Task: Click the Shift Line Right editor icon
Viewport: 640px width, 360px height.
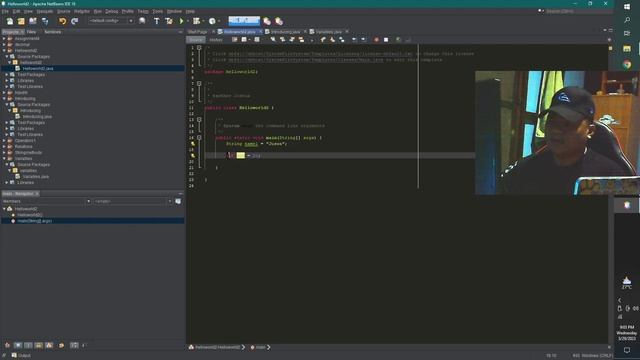Action: click(x=363, y=40)
